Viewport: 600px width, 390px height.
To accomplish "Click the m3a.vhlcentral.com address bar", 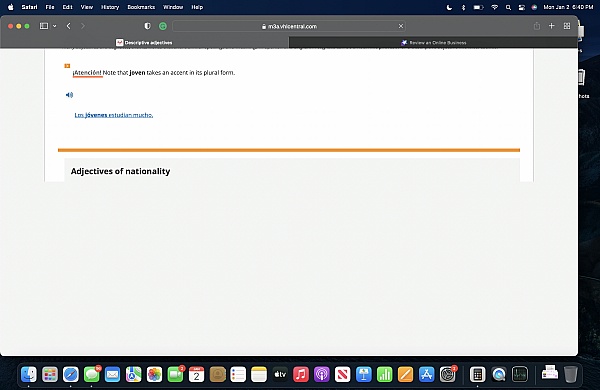I will pyautogui.click(x=289, y=26).
